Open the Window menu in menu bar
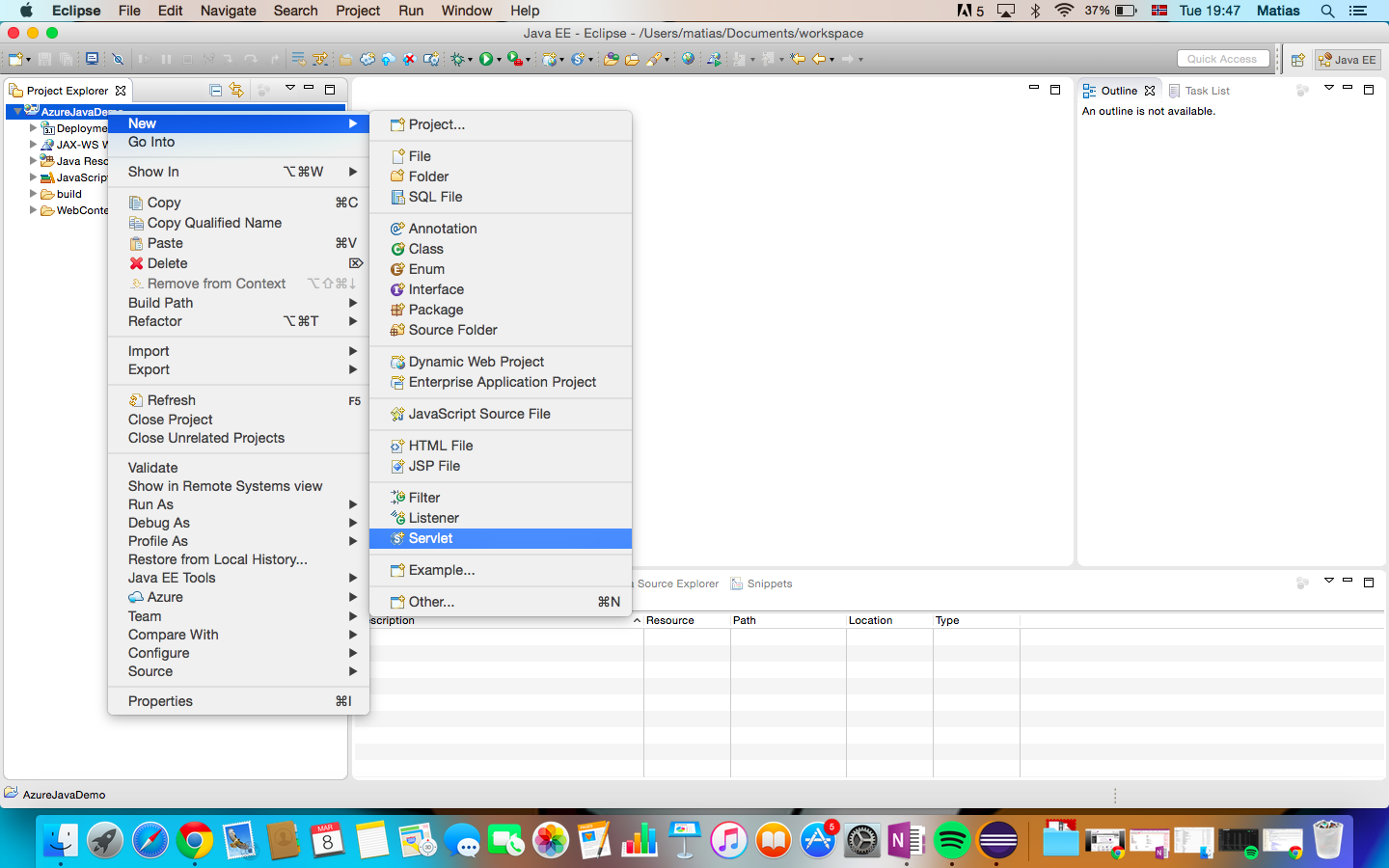Screen dimensions: 1389x868 [467, 11]
